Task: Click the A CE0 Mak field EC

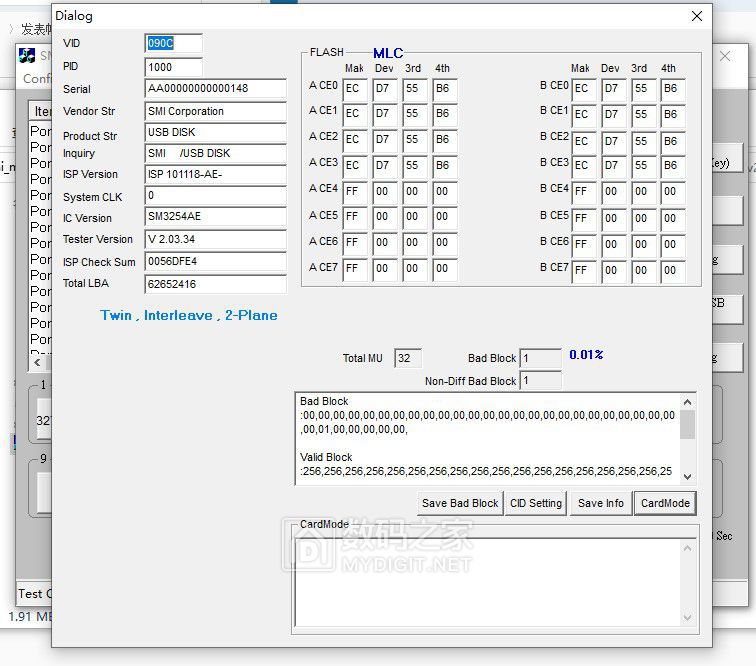Action: point(355,89)
